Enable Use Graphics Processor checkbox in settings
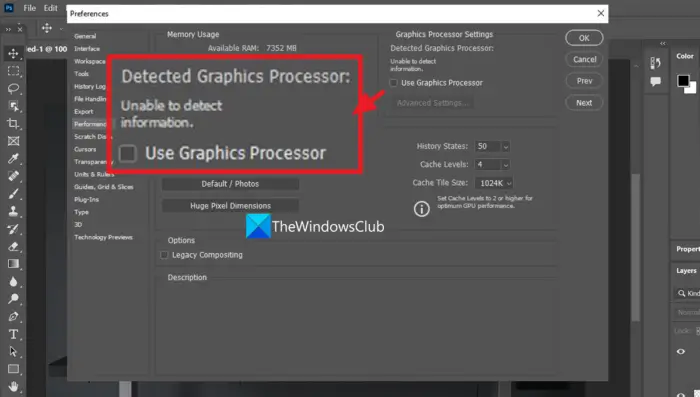The width and height of the screenshot is (700, 397). coord(393,83)
